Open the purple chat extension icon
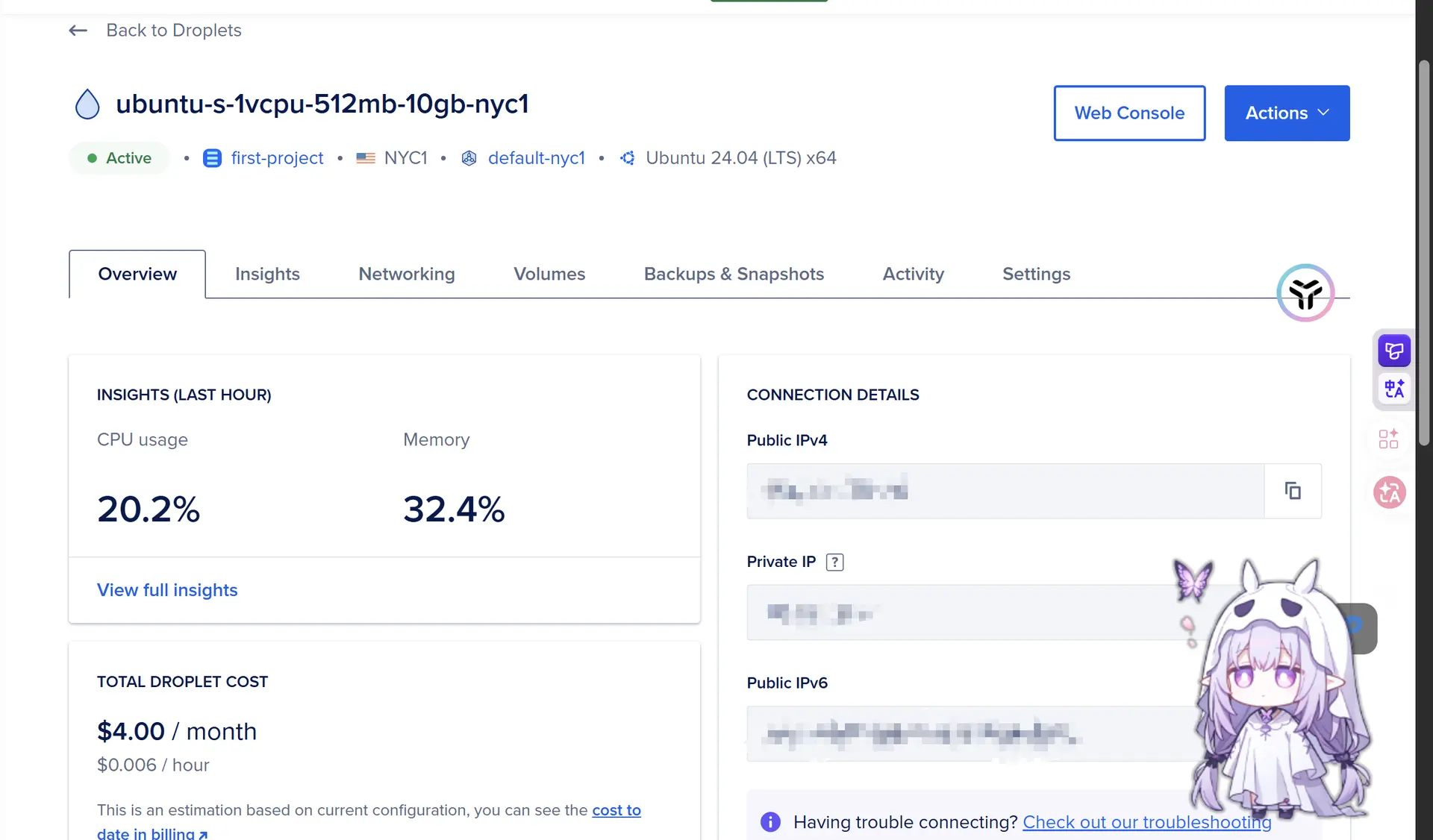Viewport: 1433px width, 840px height. pyautogui.click(x=1393, y=351)
